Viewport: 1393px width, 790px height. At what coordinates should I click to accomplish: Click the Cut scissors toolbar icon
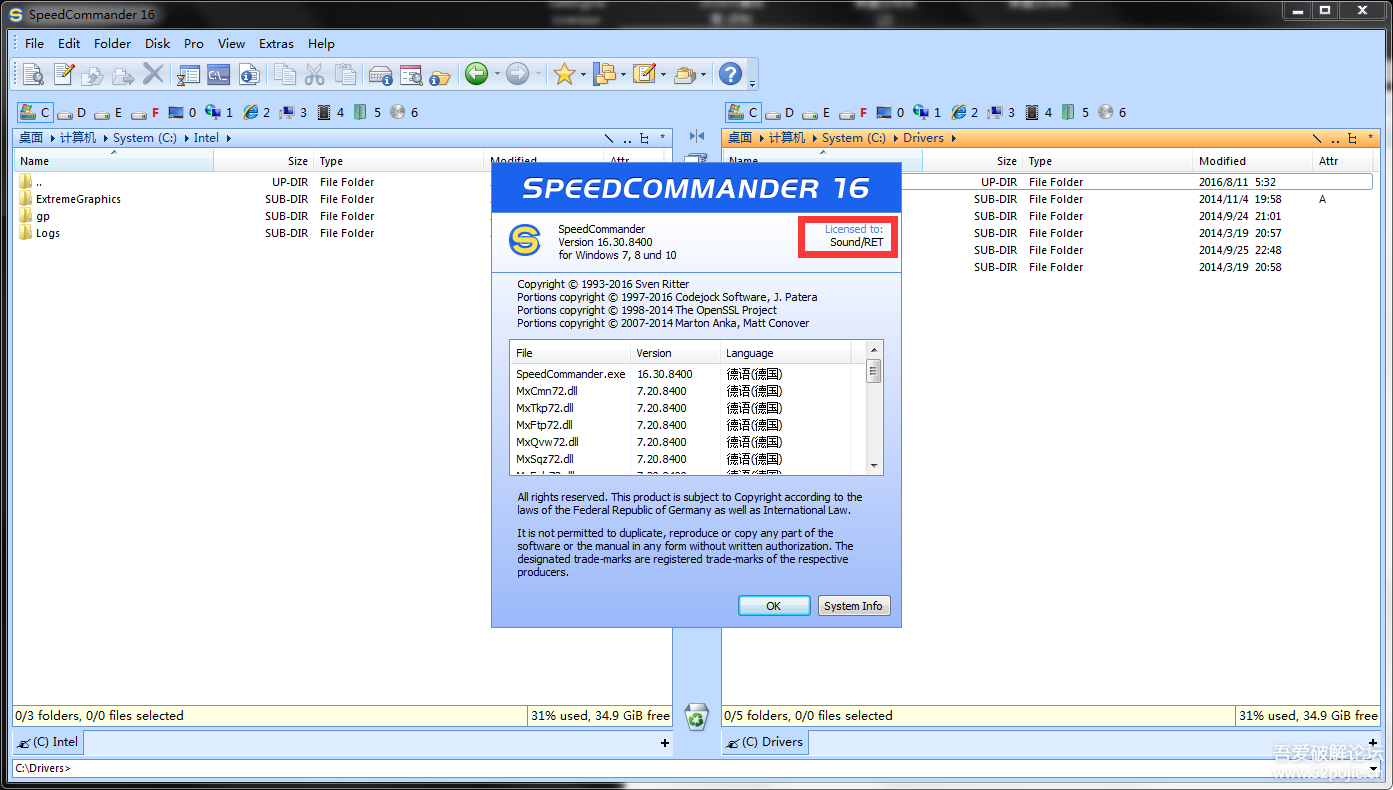click(x=315, y=74)
